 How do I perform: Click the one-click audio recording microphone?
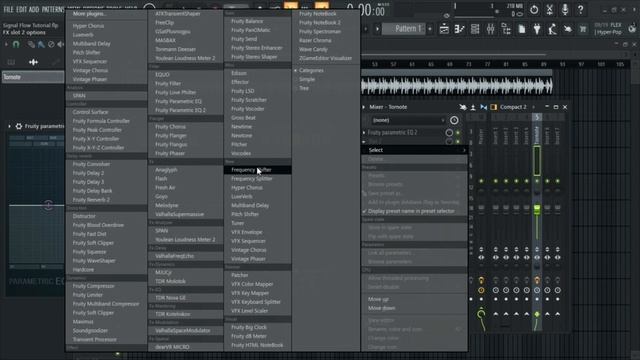coord(565,9)
